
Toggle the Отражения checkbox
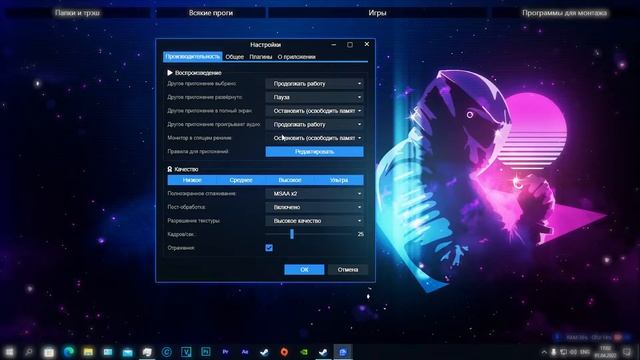coord(269,248)
